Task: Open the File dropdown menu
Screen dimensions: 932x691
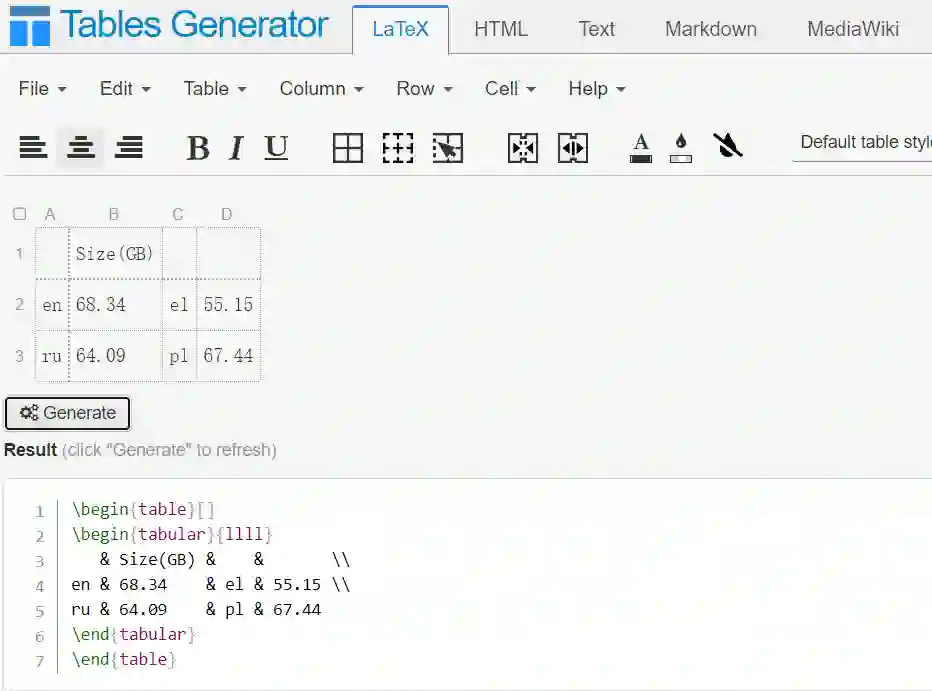Action: [42, 89]
